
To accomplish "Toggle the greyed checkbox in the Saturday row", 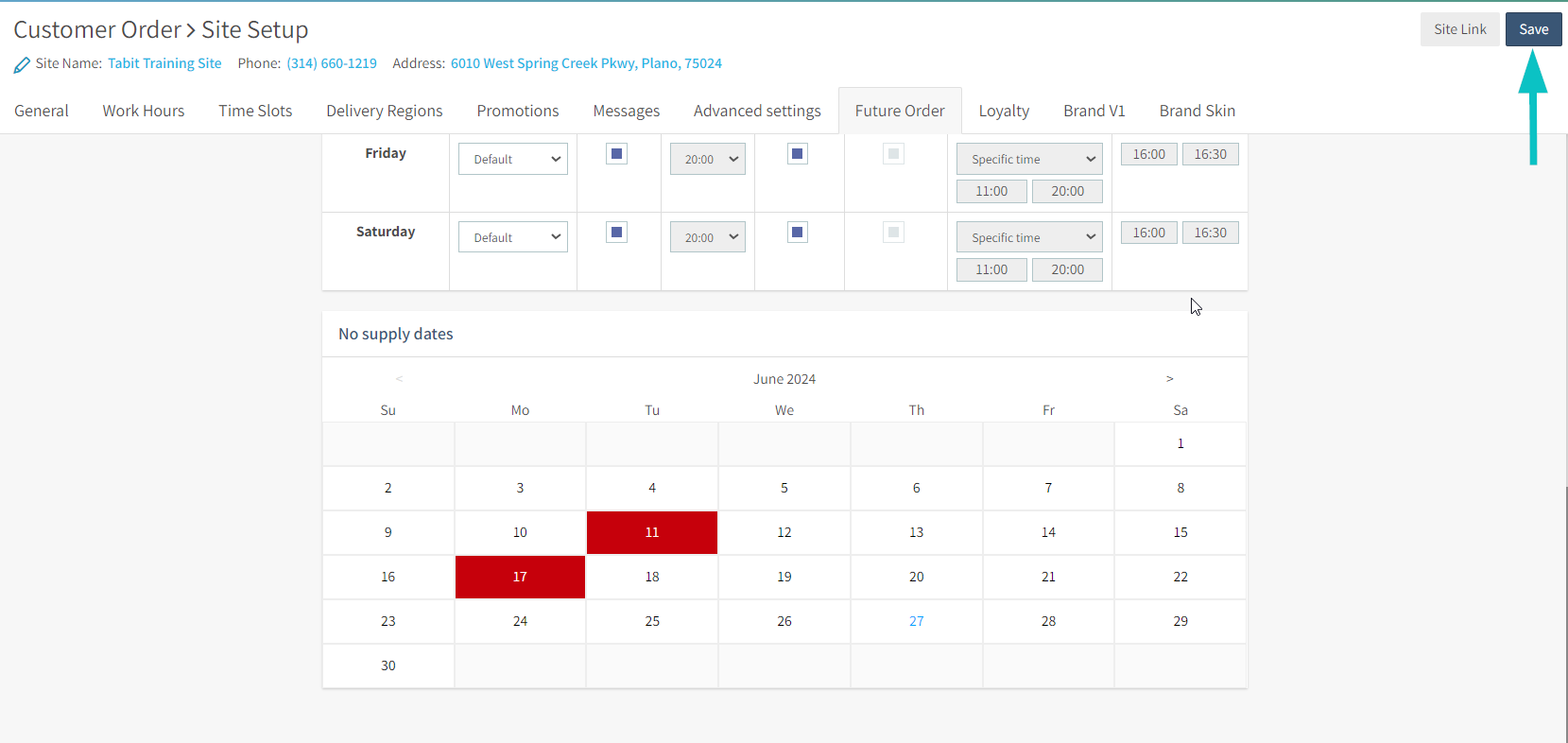I will click(893, 232).
